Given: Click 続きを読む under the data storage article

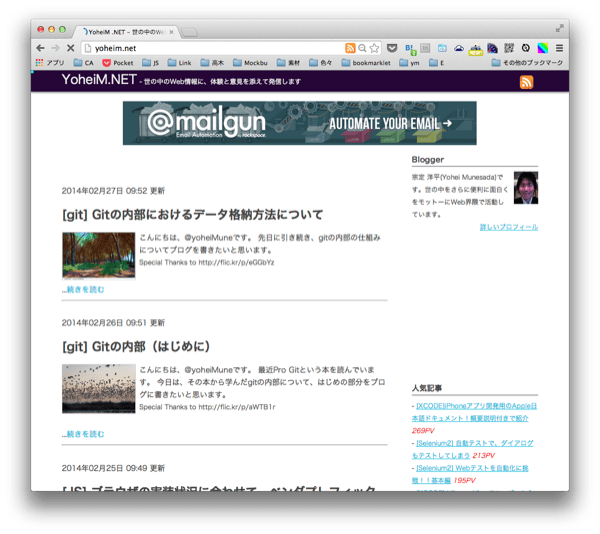Looking at the screenshot, I should [83, 290].
